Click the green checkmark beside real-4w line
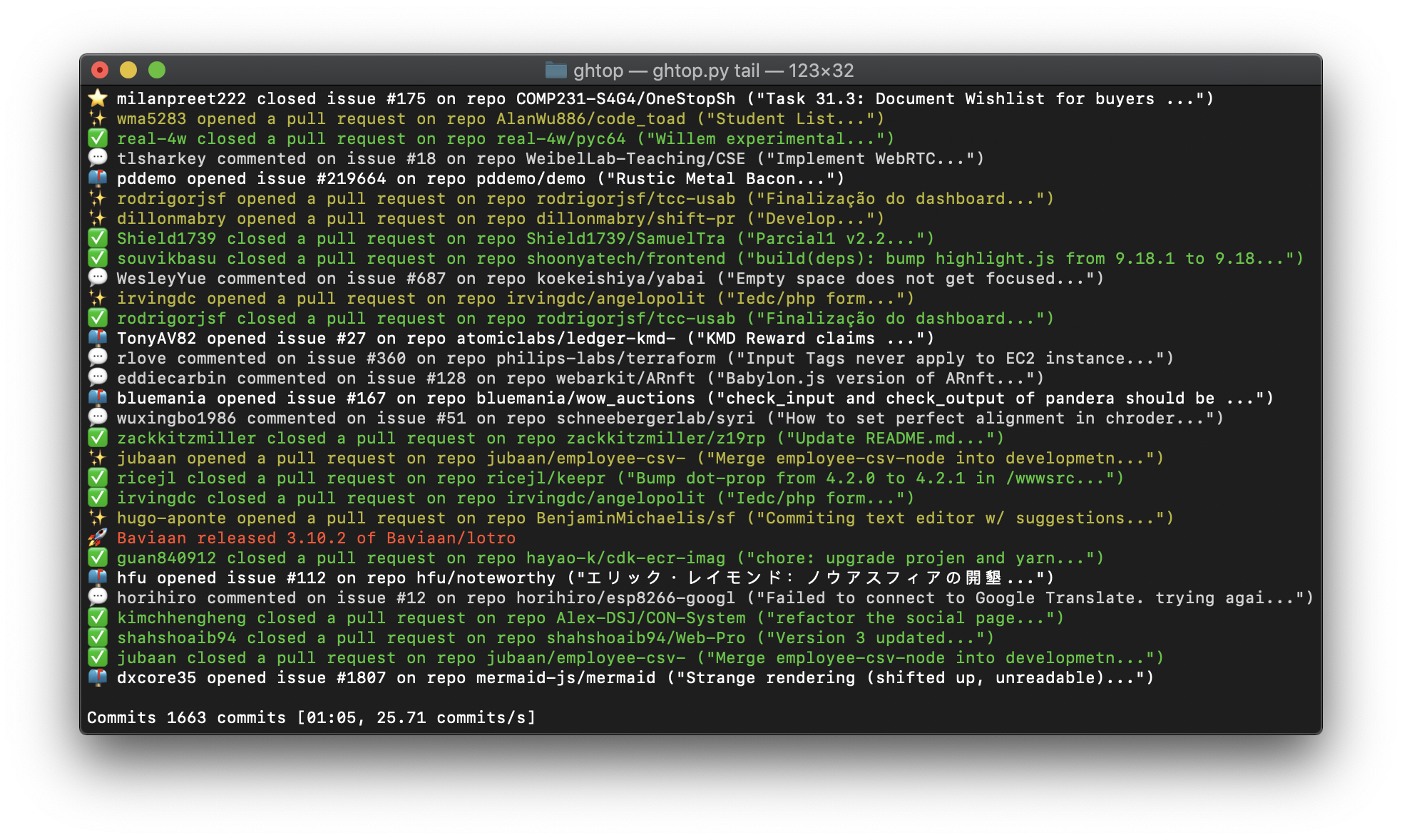This screenshot has height=840, width=1402. coord(98,138)
